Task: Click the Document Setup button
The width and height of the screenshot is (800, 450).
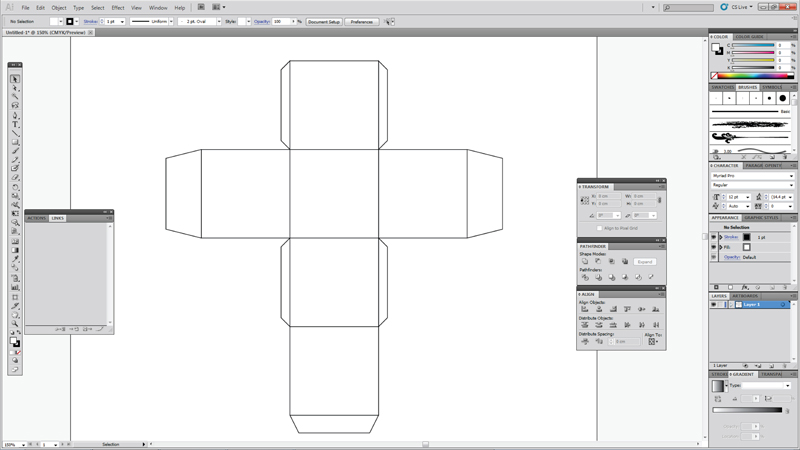Action: (324, 21)
